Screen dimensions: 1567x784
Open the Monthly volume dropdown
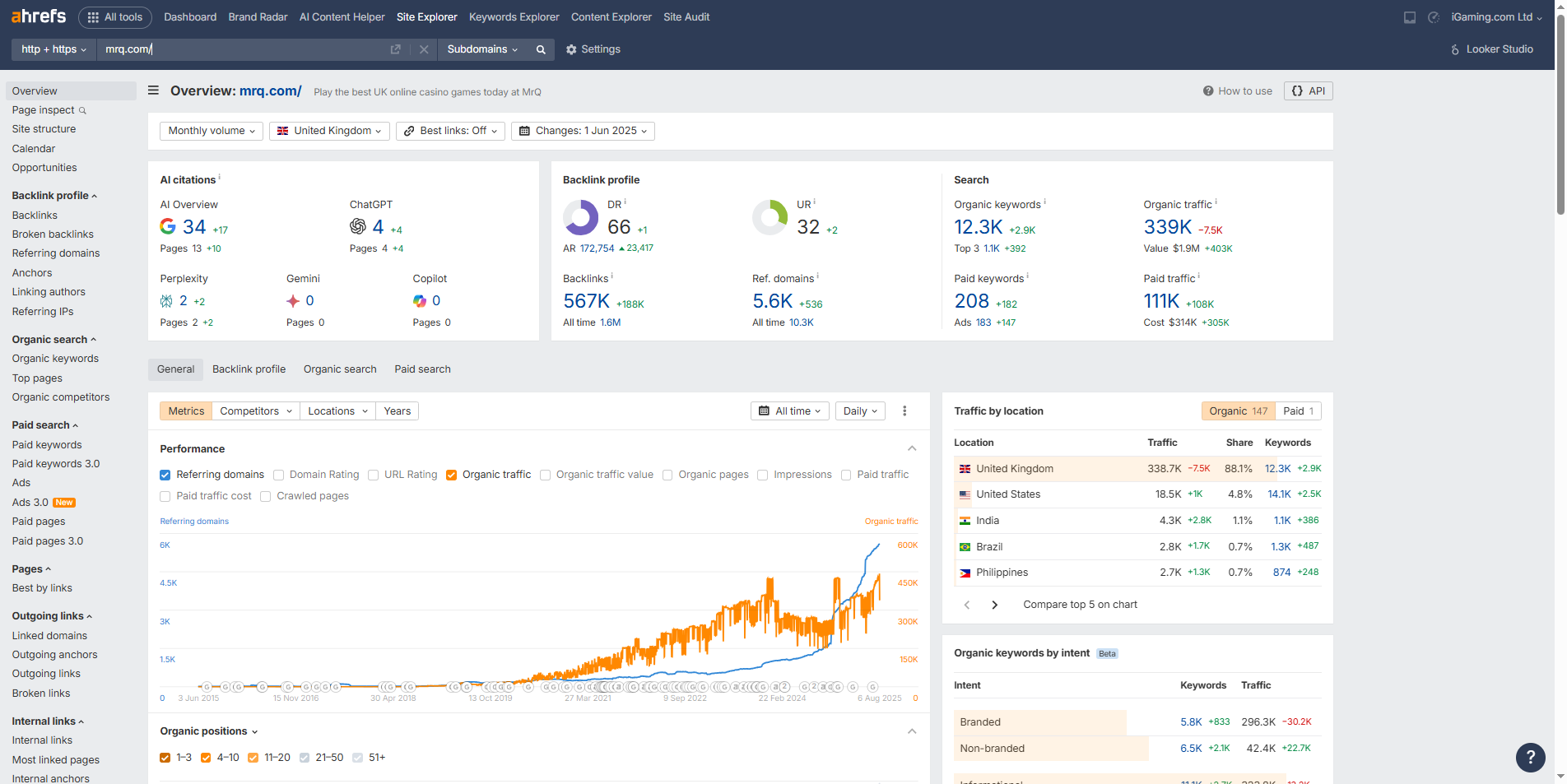coord(212,131)
